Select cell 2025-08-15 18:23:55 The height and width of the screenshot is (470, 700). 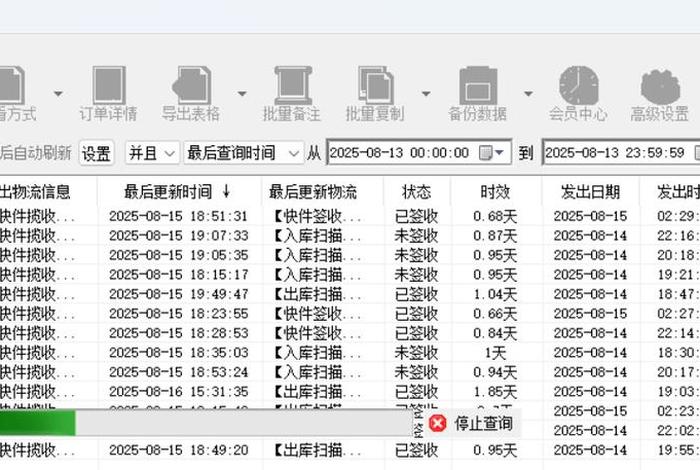(x=178, y=314)
